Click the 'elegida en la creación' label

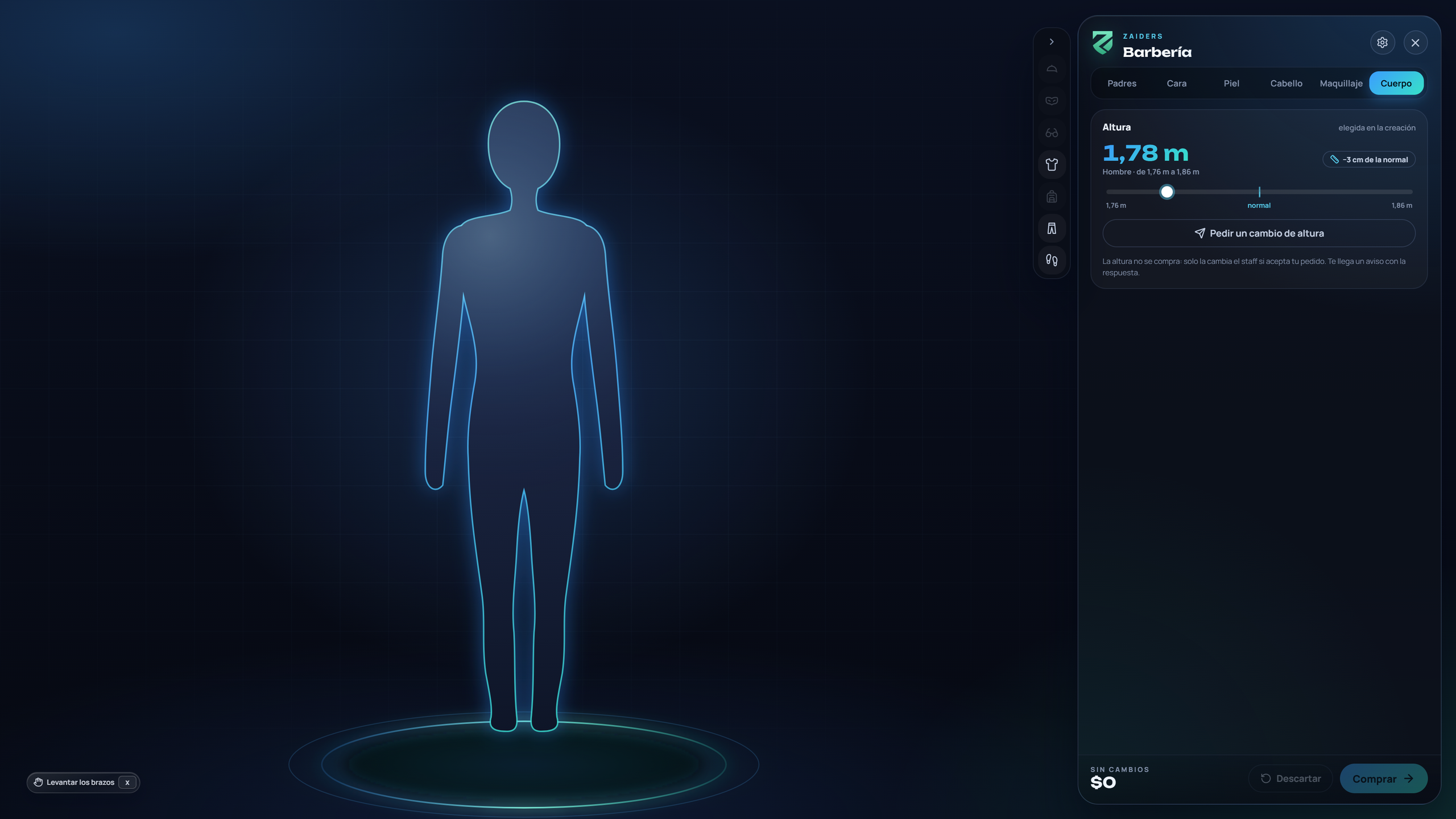[x=1377, y=128]
